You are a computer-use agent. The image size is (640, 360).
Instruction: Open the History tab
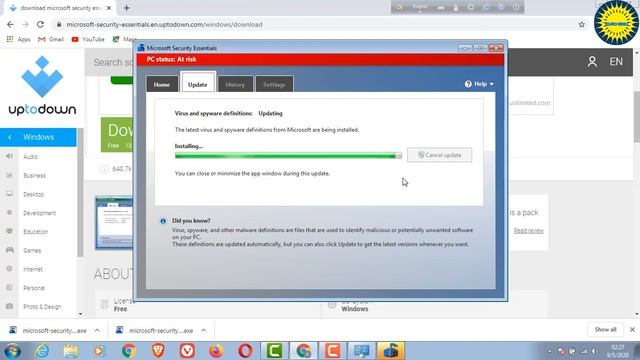pyautogui.click(x=235, y=84)
